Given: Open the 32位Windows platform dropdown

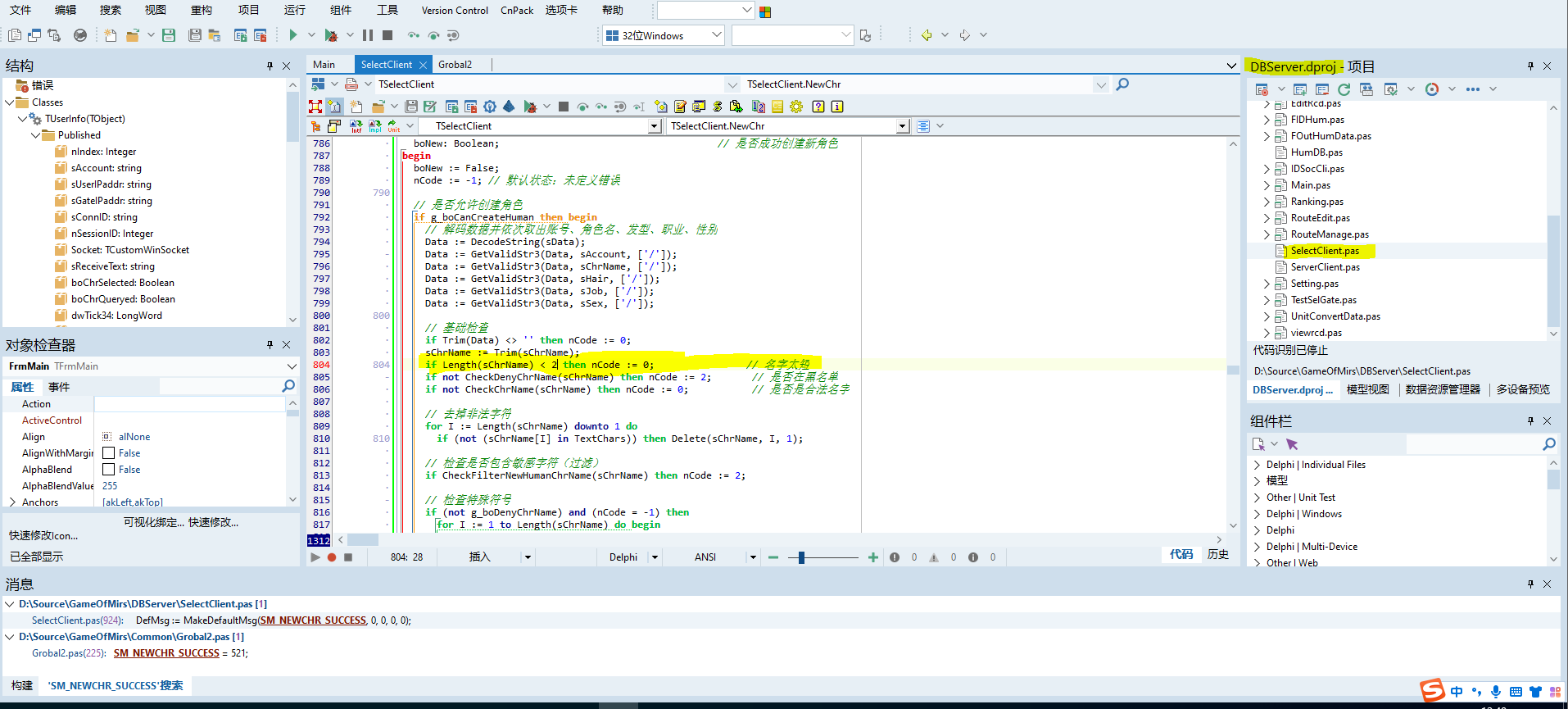Looking at the screenshot, I should click(x=717, y=35).
